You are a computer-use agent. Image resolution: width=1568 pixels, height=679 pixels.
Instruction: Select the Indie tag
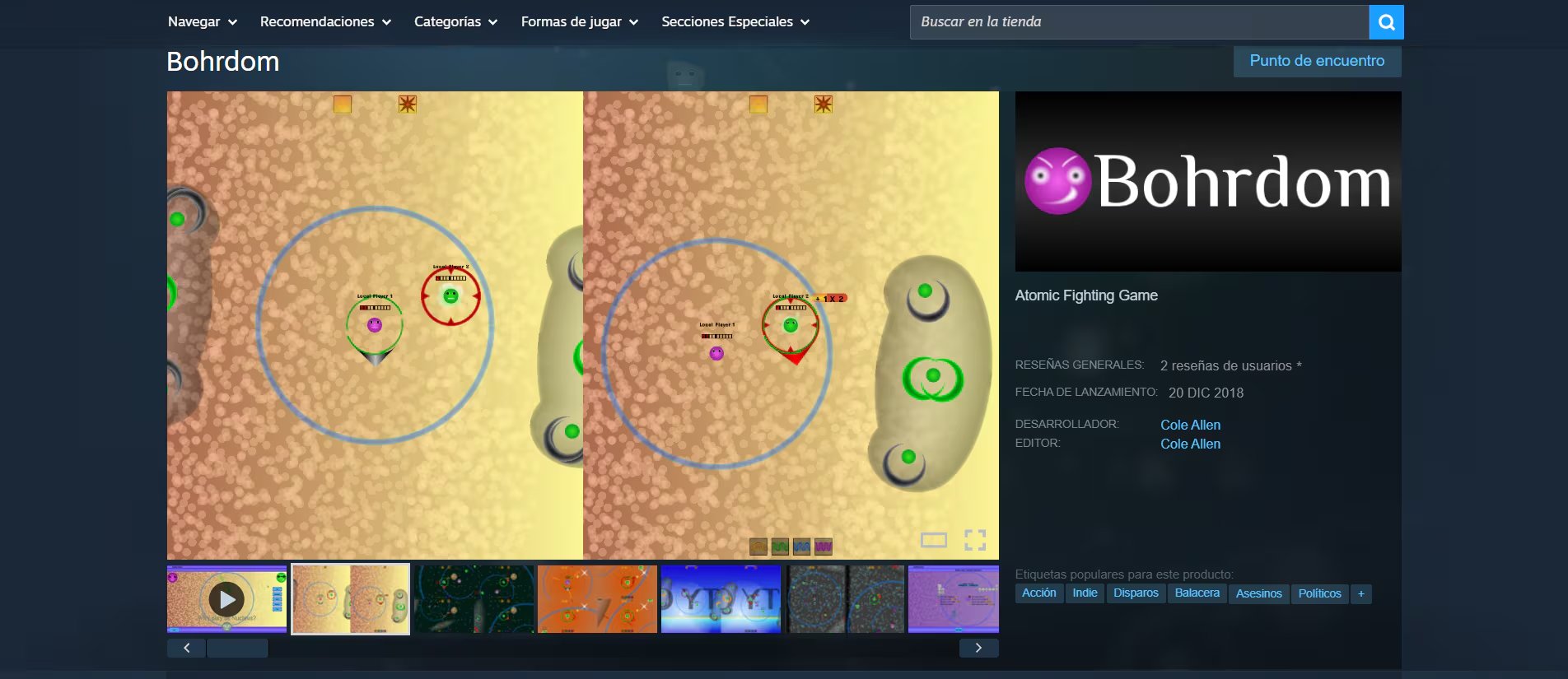pyautogui.click(x=1085, y=593)
